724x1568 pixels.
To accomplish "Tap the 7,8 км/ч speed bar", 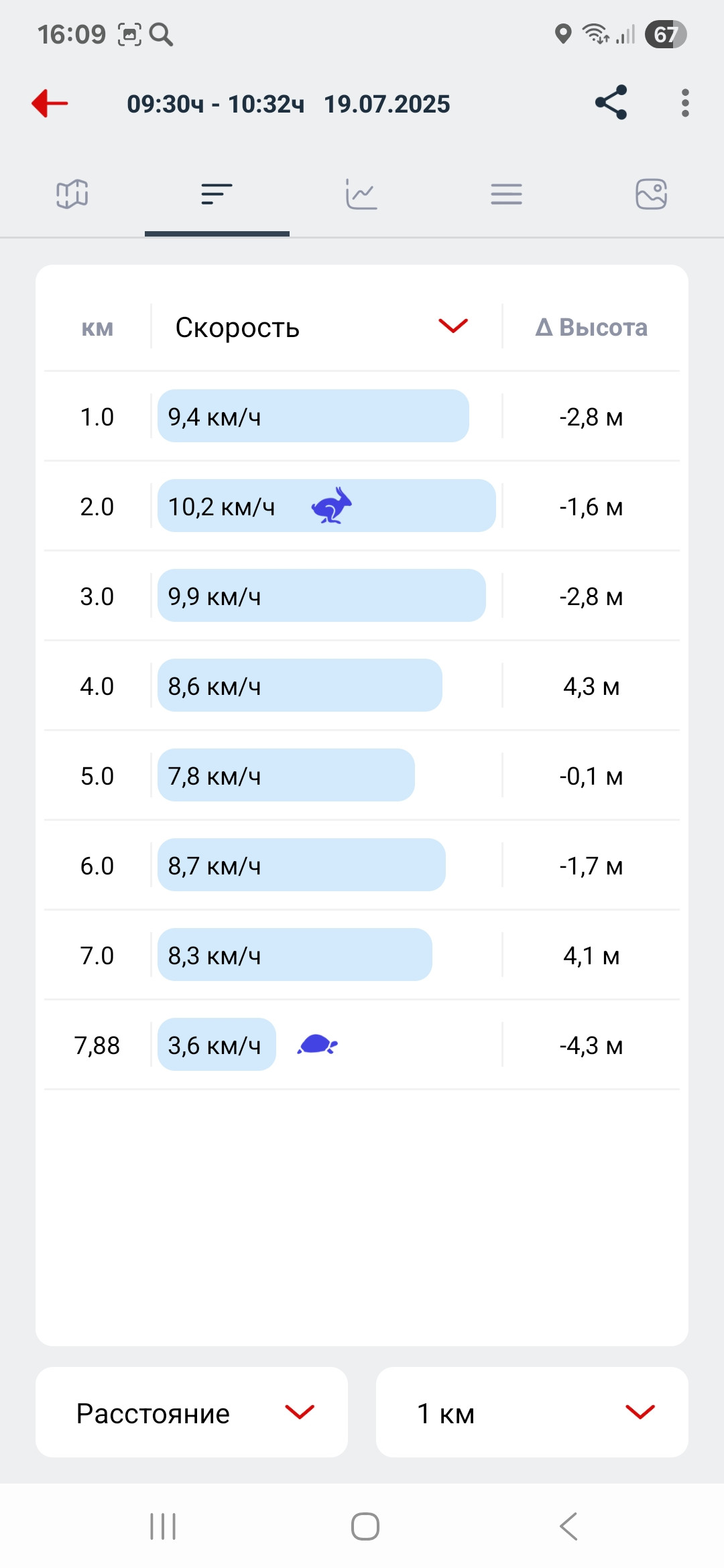I will [x=286, y=775].
